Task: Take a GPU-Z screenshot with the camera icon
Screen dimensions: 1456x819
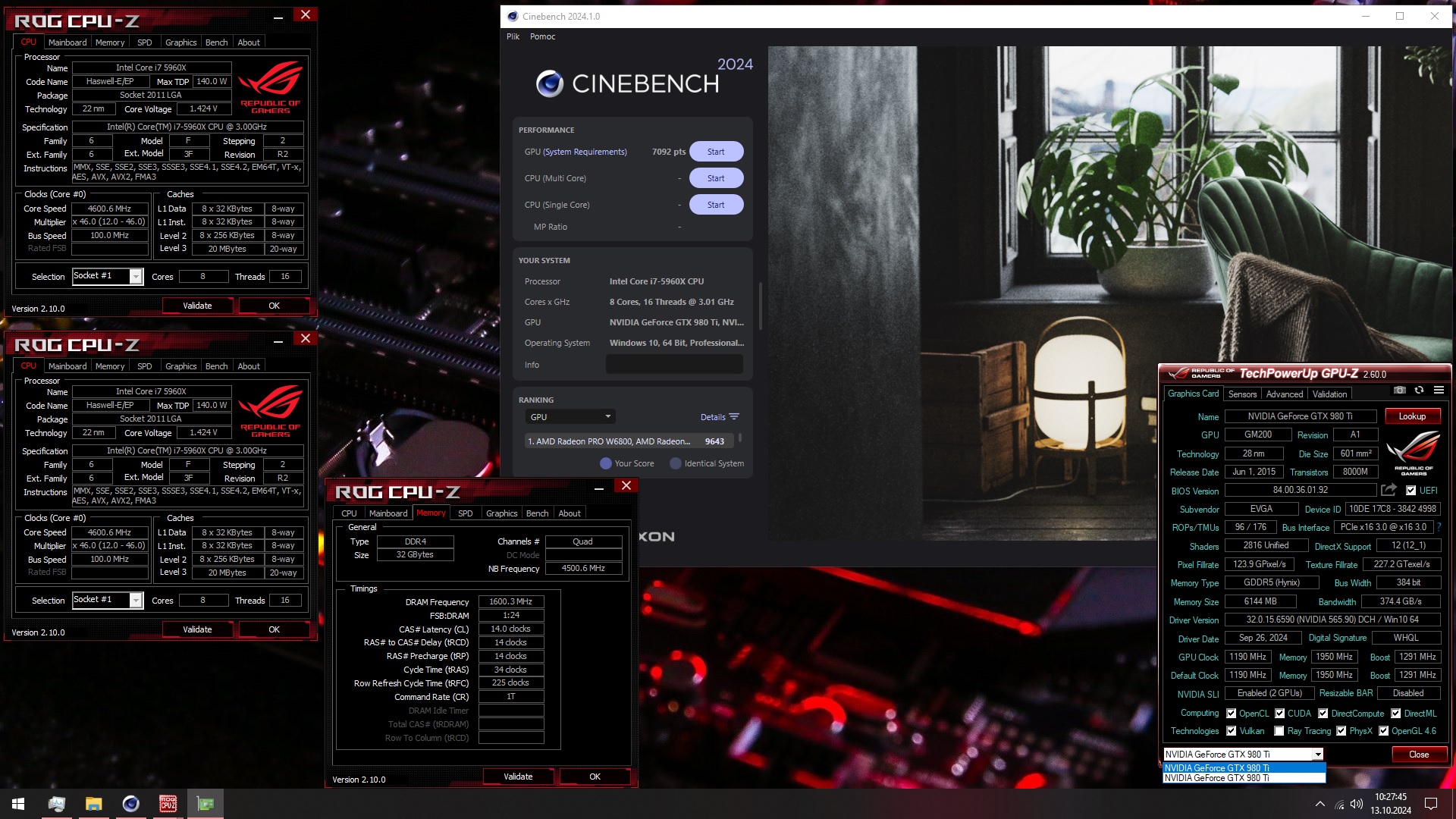Action: 1400,391
